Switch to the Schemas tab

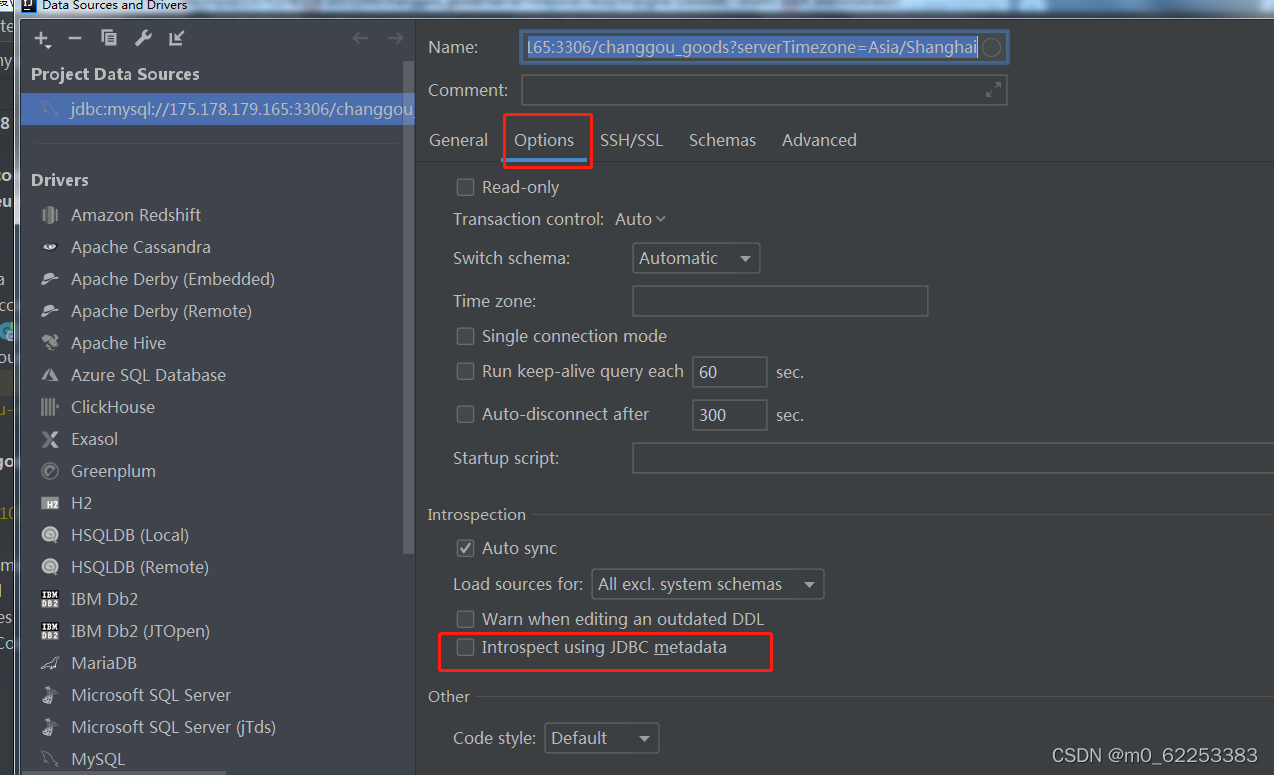point(722,140)
